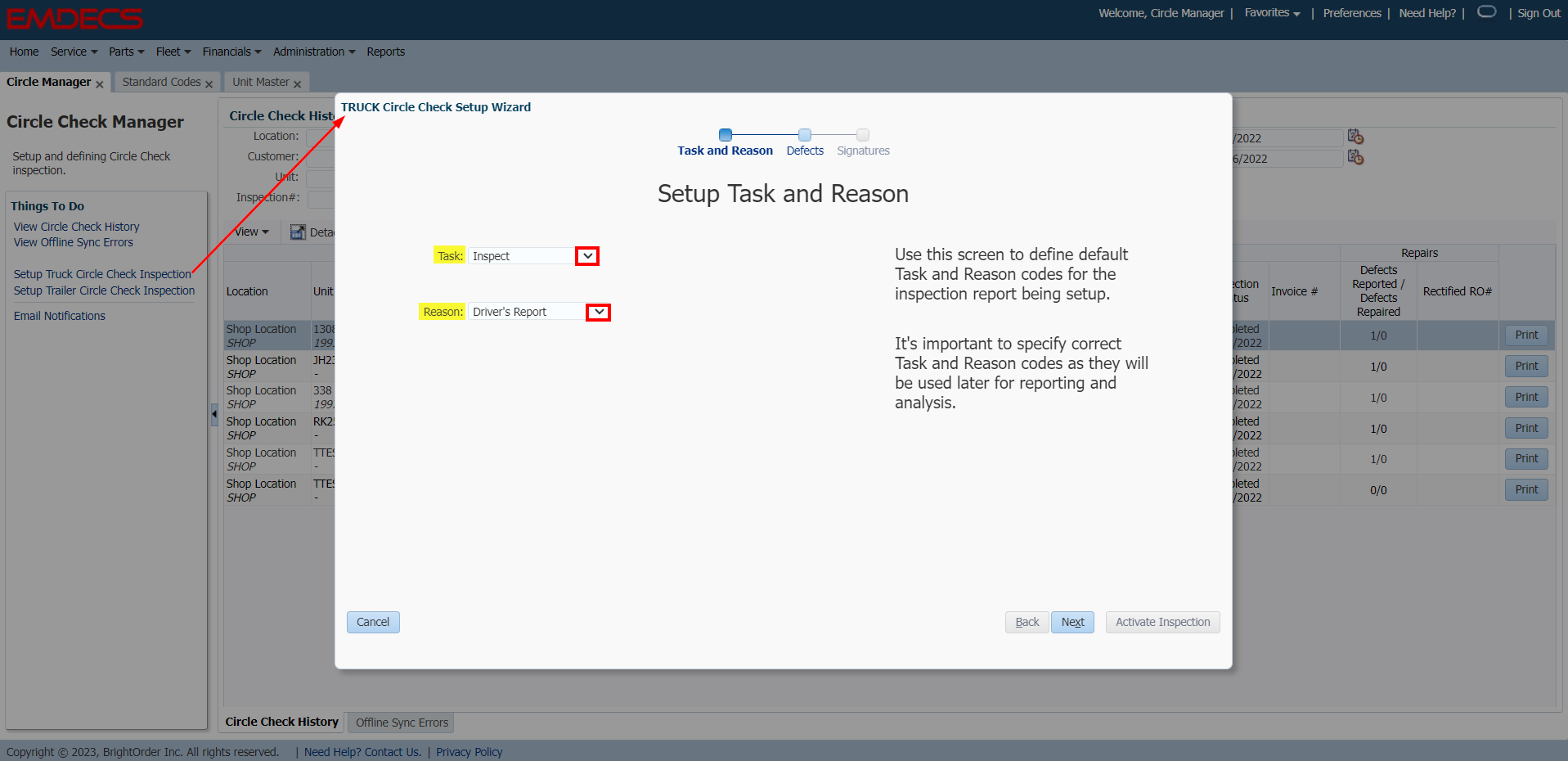Open the Financials menu
The image size is (1568, 761).
[231, 52]
